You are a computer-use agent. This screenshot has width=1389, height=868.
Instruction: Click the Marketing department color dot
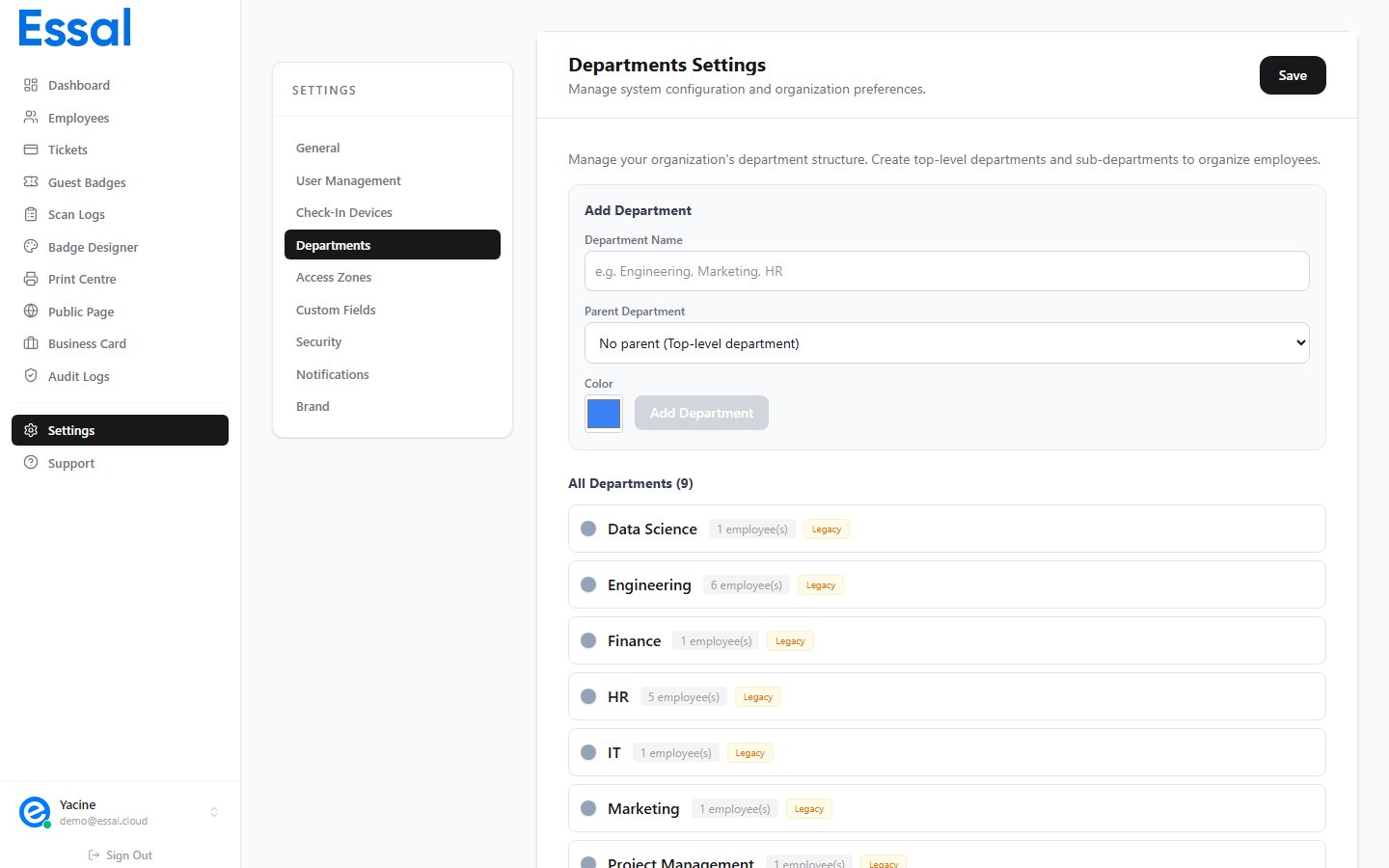pyautogui.click(x=588, y=808)
